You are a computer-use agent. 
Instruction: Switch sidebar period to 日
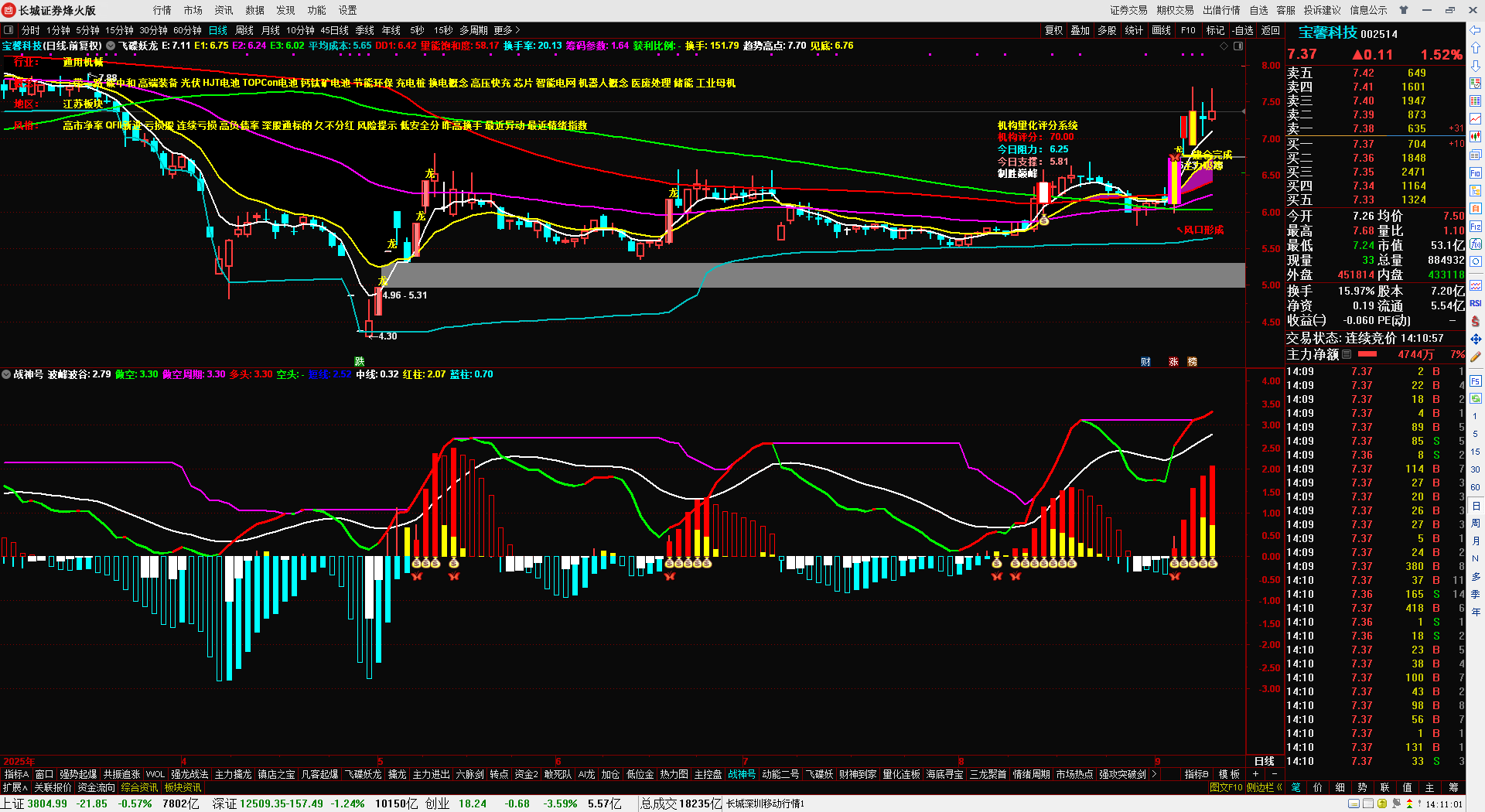pyautogui.click(x=1476, y=506)
